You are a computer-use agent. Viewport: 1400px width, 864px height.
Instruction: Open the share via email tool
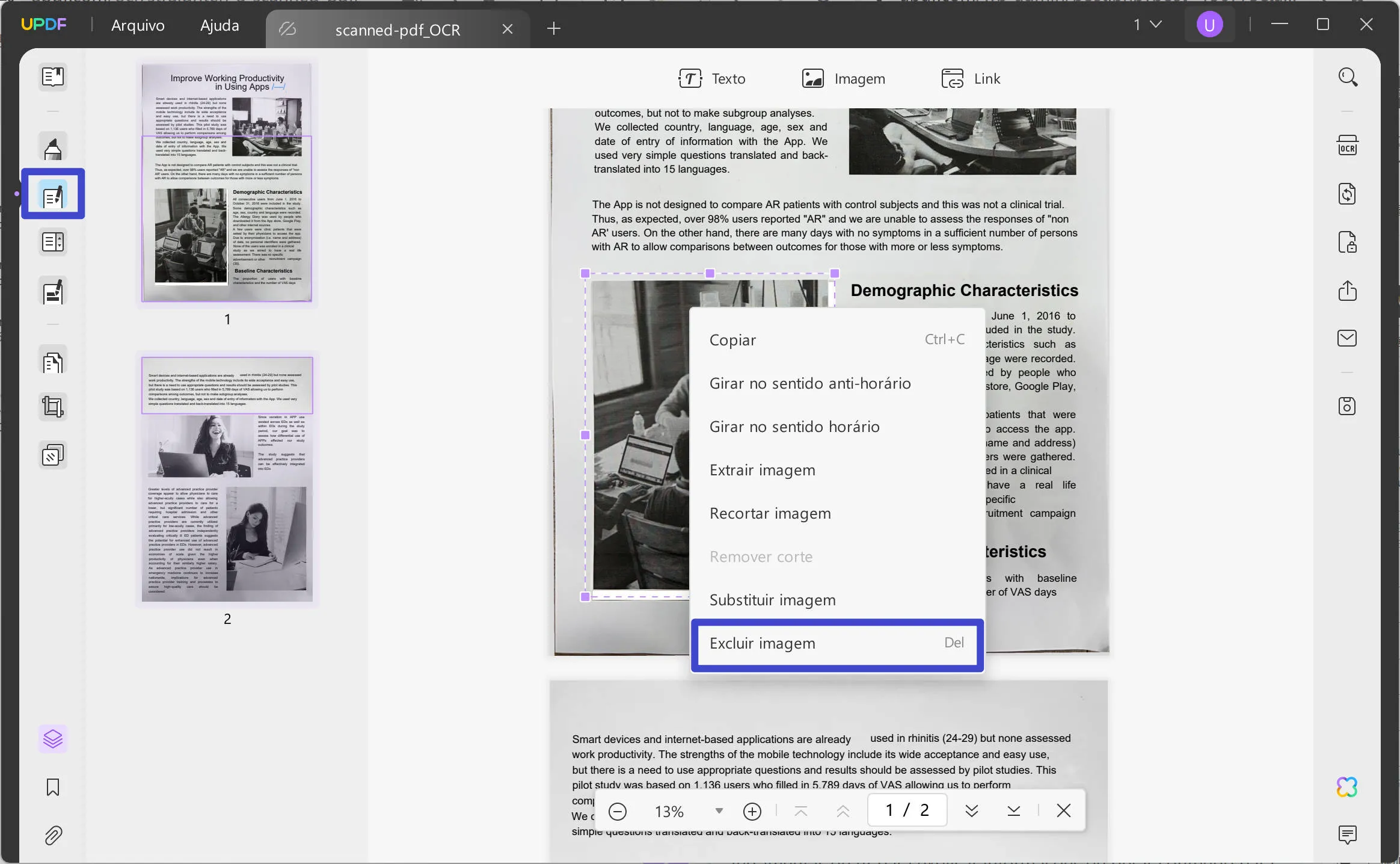coord(1347,338)
